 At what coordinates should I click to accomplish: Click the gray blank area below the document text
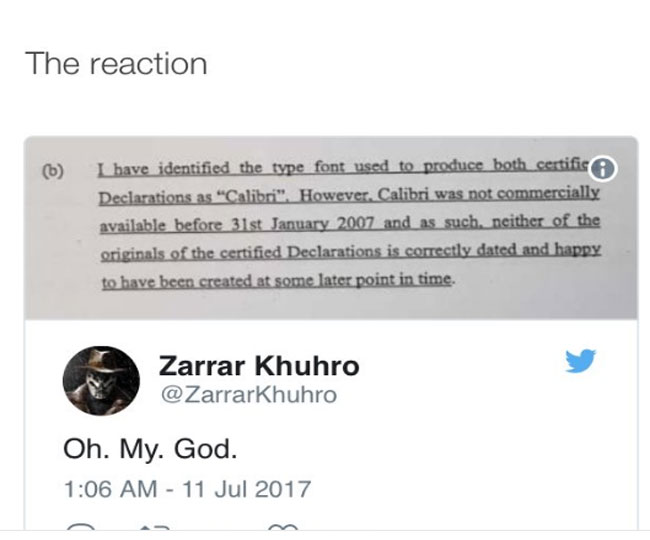[331, 305]
